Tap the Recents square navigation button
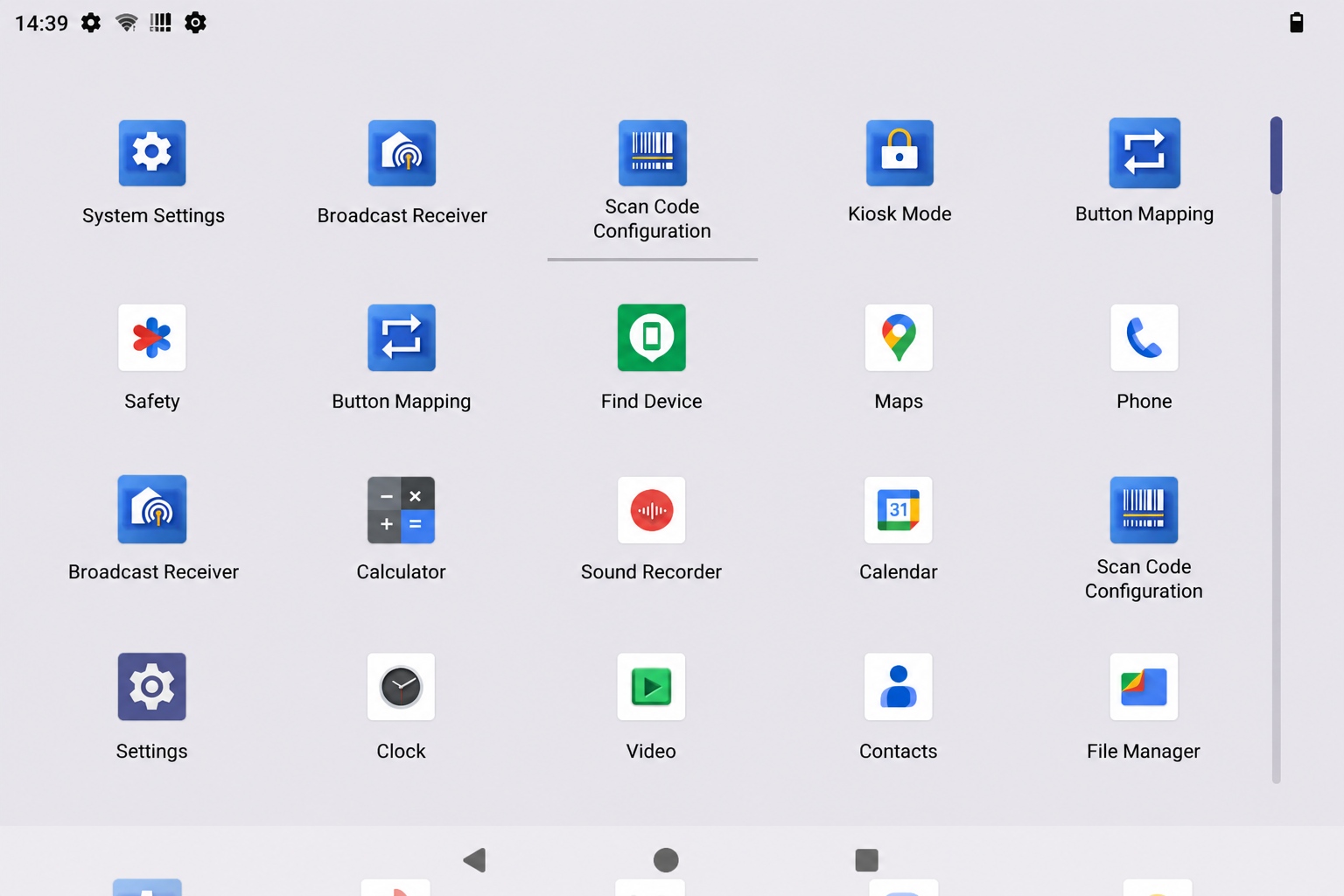This screenshot has height=896, width=1344. (x=866, y=860)
